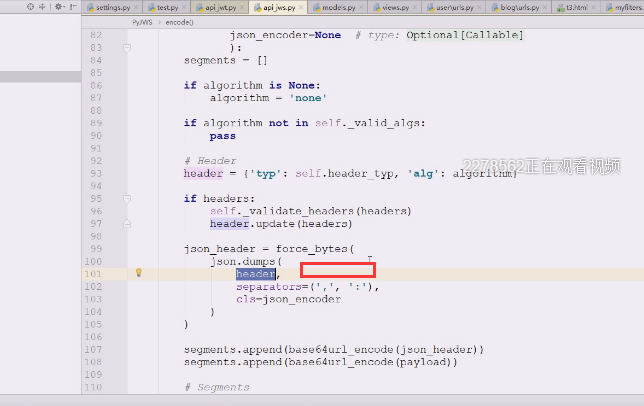Click 'self._validate_headers(headers)' text

tap(310, 211)
